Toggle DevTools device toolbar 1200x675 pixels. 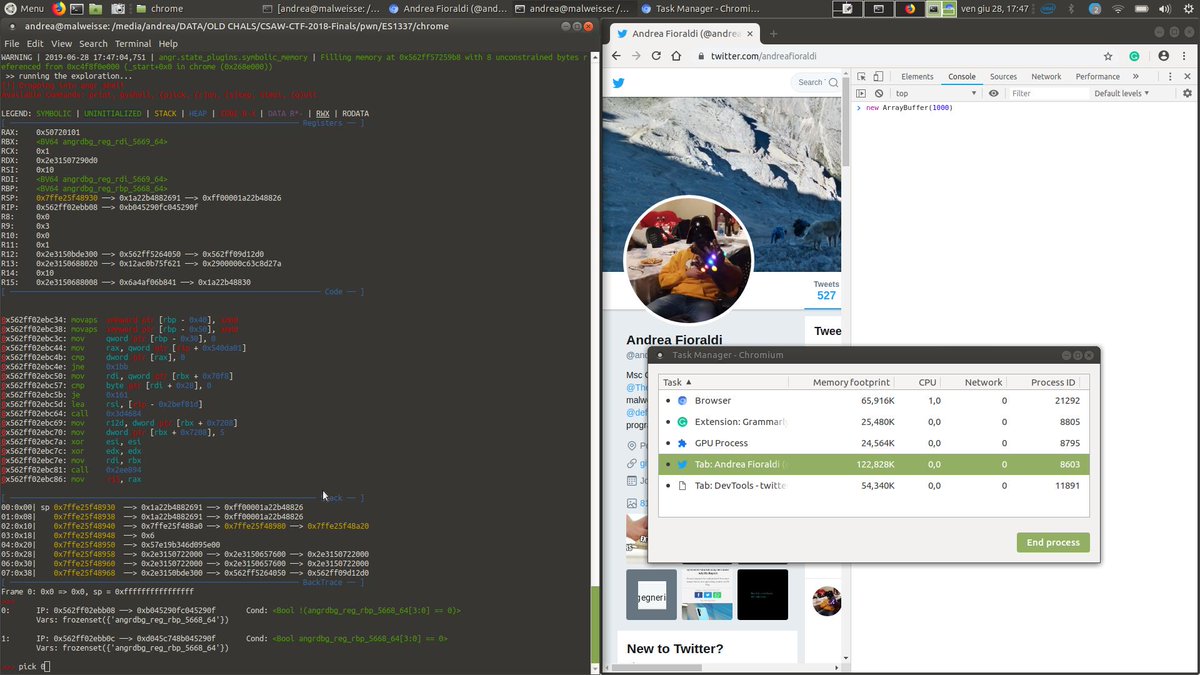pyautogui.click(x=878, y=76)
